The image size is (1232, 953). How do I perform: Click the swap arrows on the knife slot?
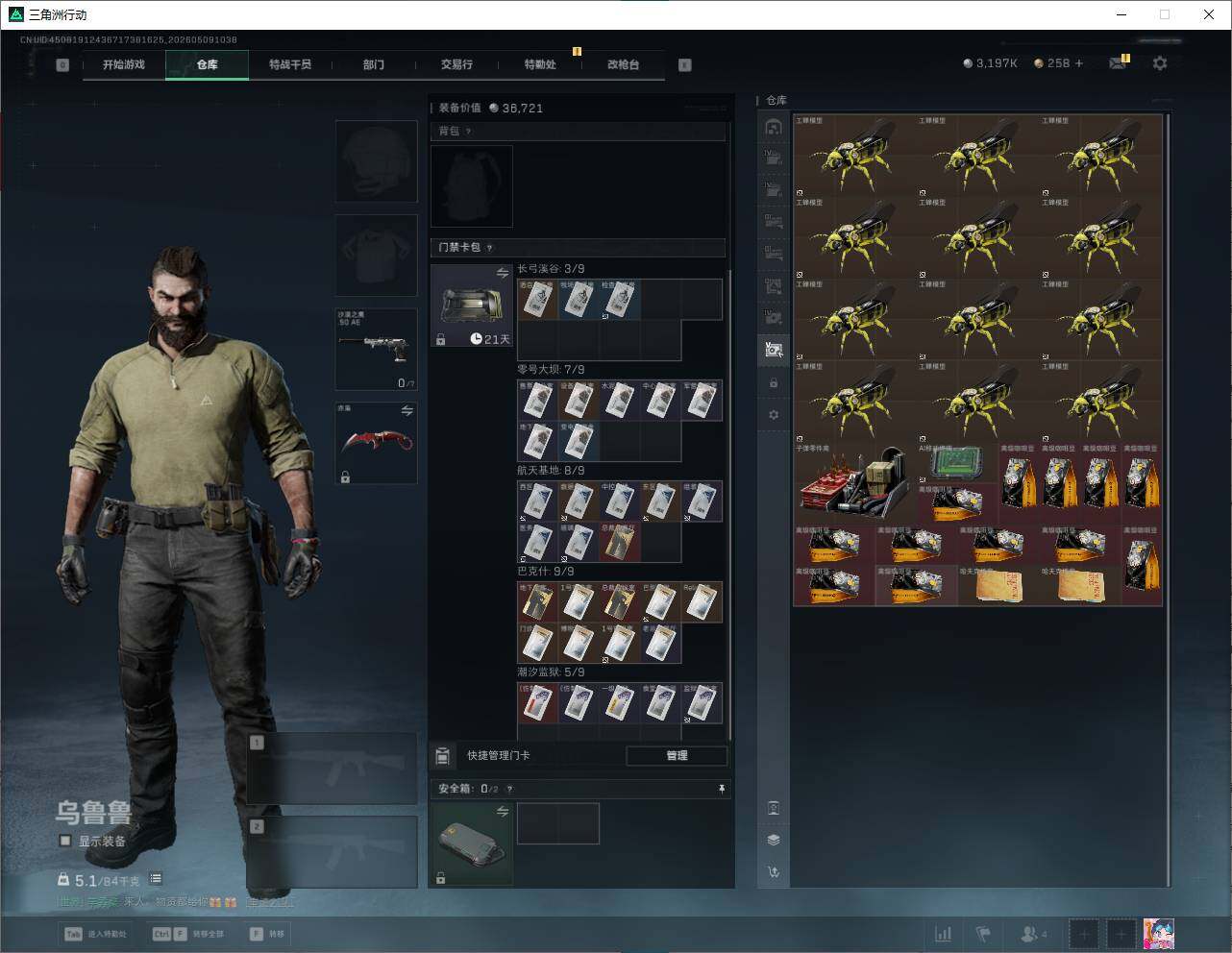pyautogui.click(x=407, y=410)
